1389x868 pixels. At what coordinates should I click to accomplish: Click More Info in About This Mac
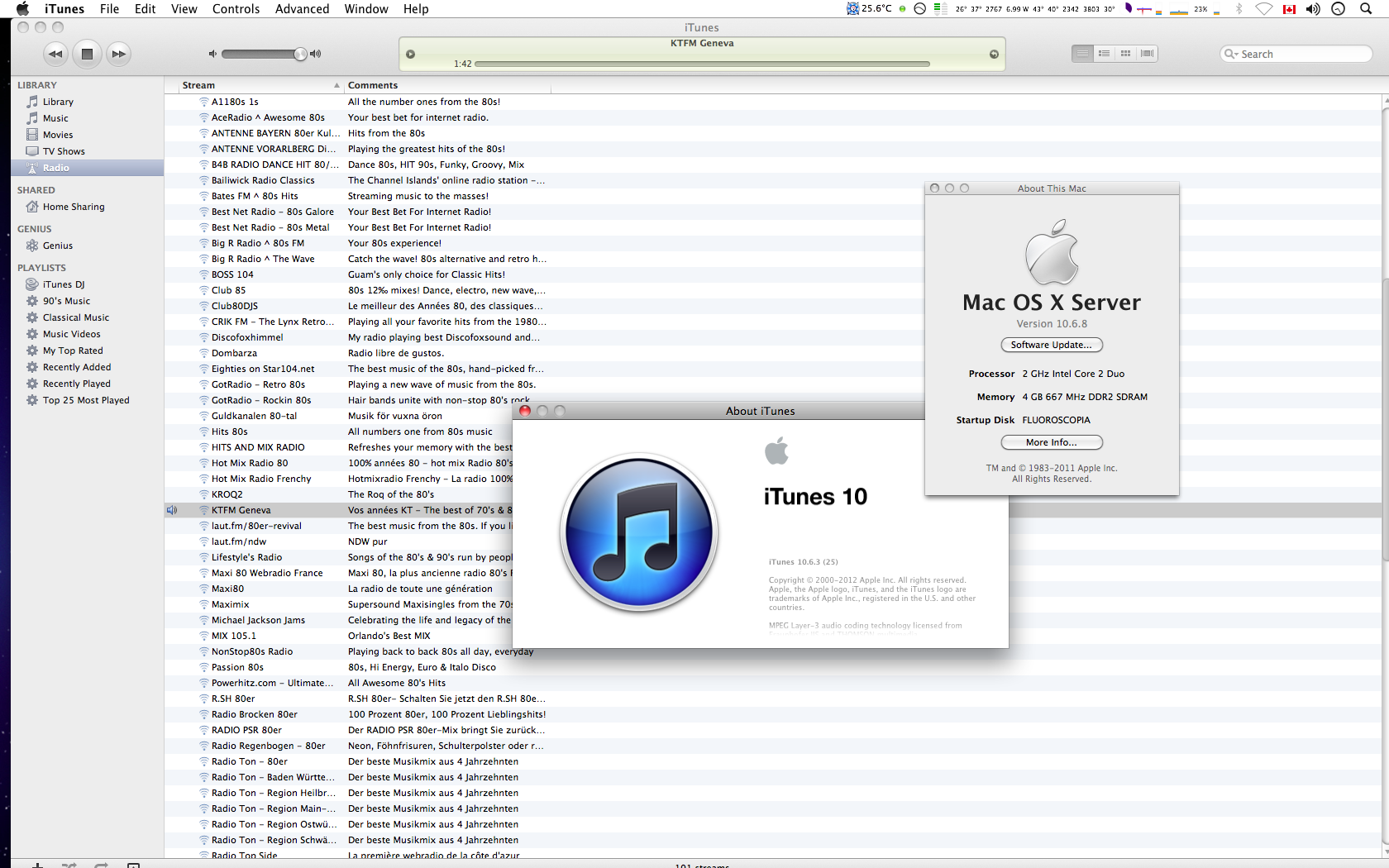coord(1052,442)
